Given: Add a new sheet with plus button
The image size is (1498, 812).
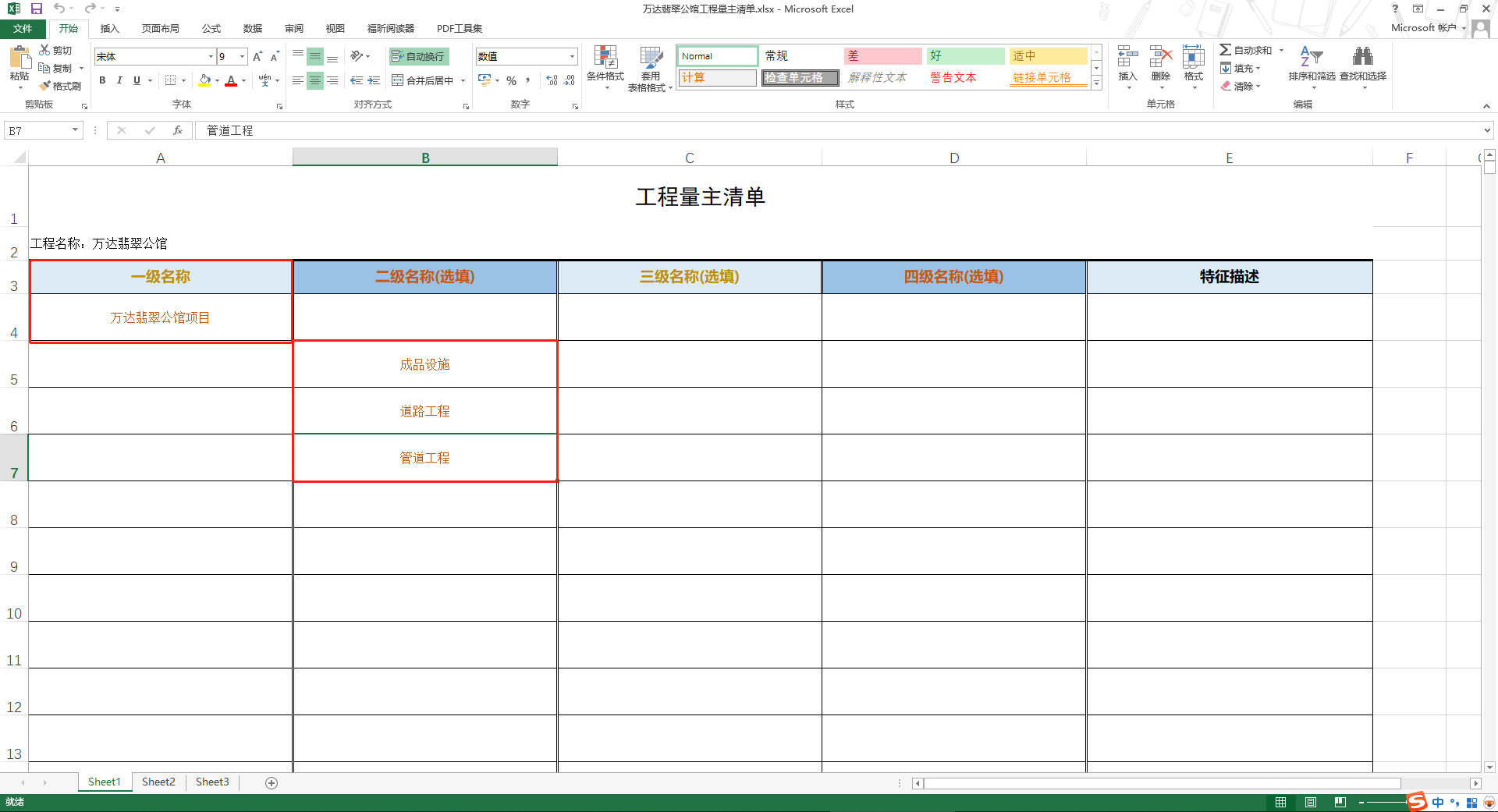Looking at the screenshot, I should (x=272, y=783).
